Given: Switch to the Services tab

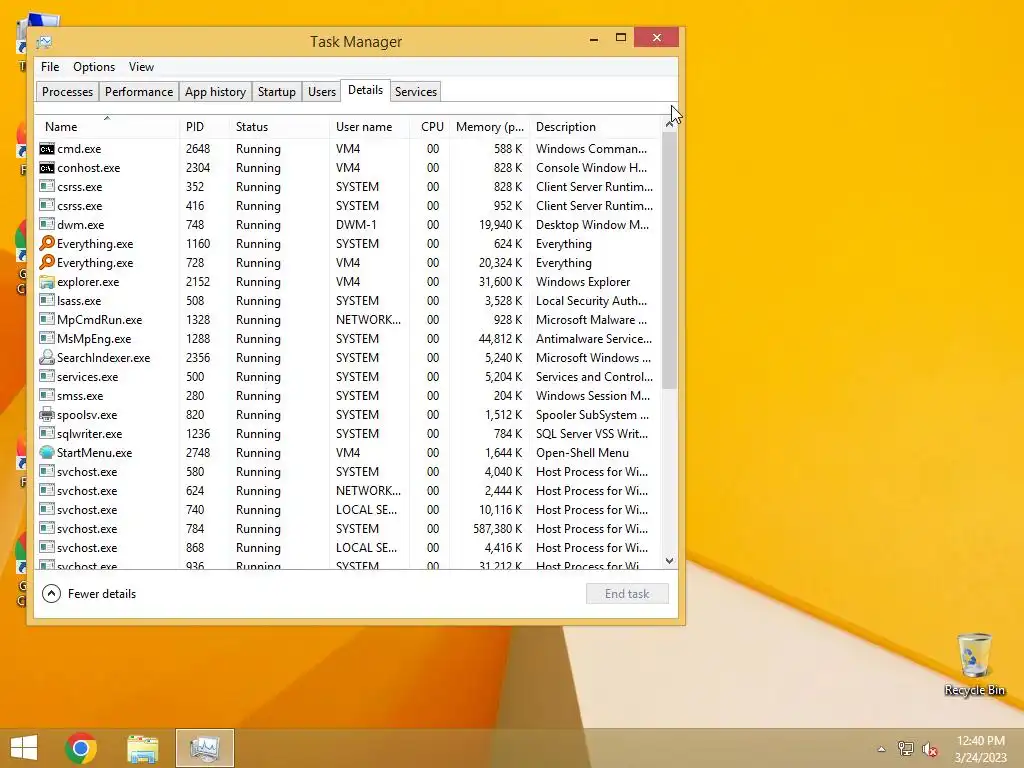Looking at the screenshot, I should [415, 91].
